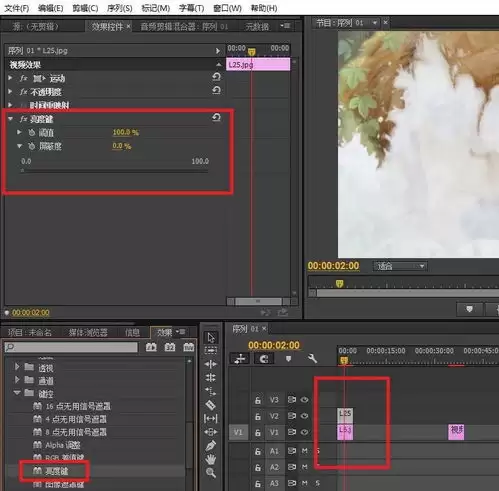Select the Pen tool
499x491 pixels.
(211, 446)
